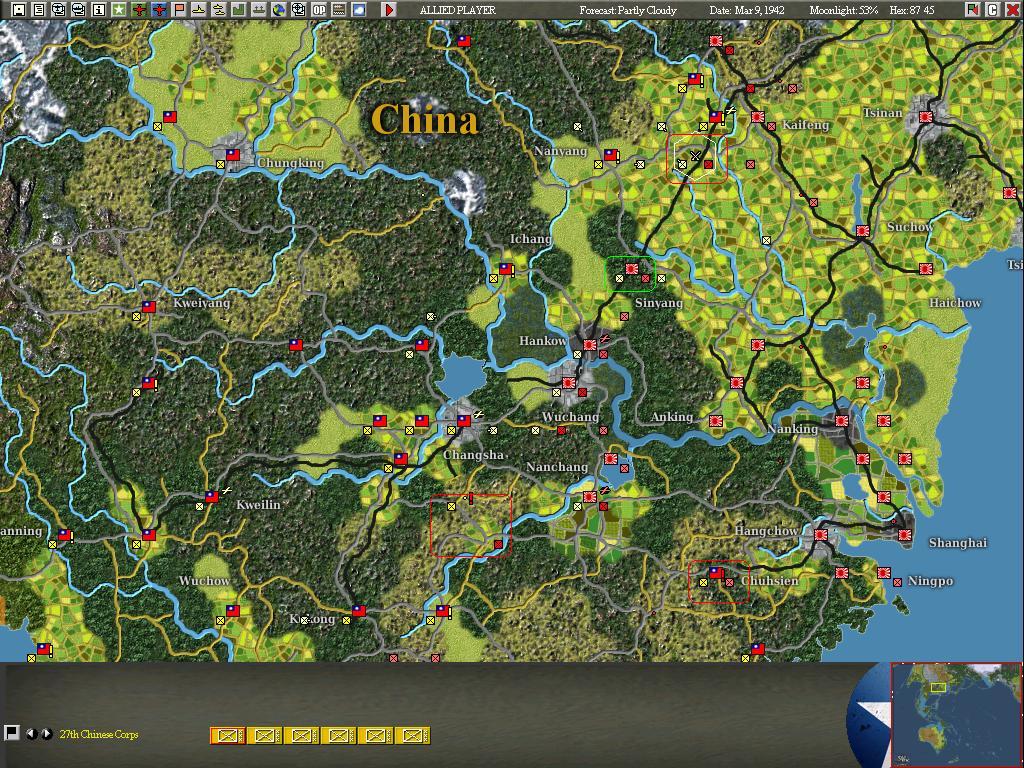Click the large 'China' map label
Screen dimensions: 1024x768
424,120
